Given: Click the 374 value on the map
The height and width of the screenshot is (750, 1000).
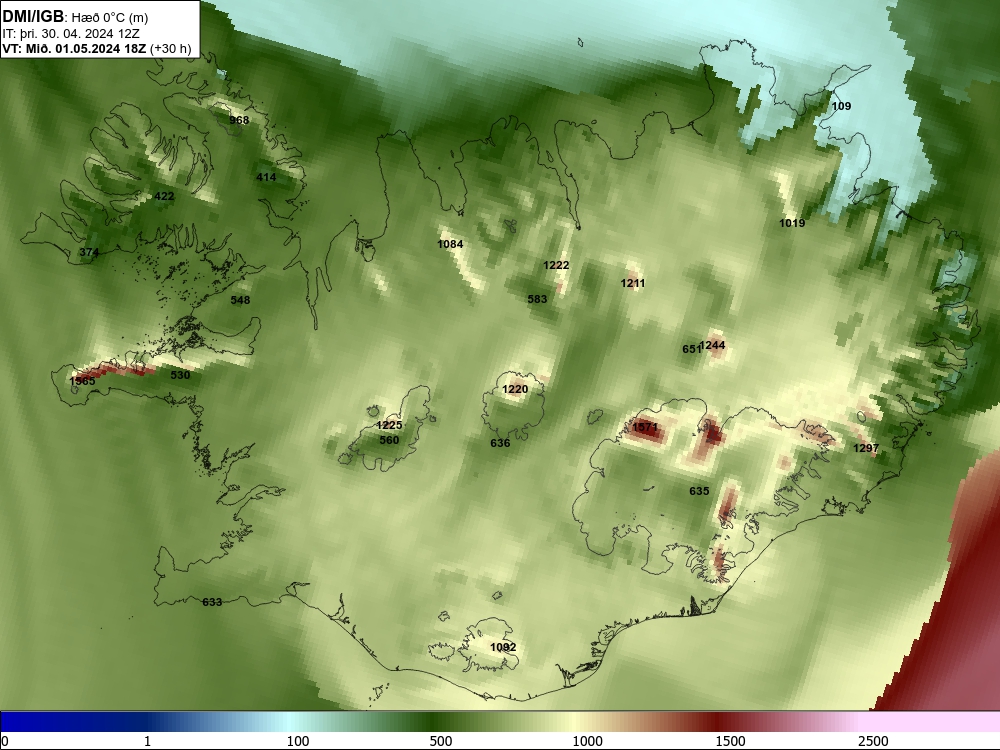Looking at the screenshot, I should [89, 253].
